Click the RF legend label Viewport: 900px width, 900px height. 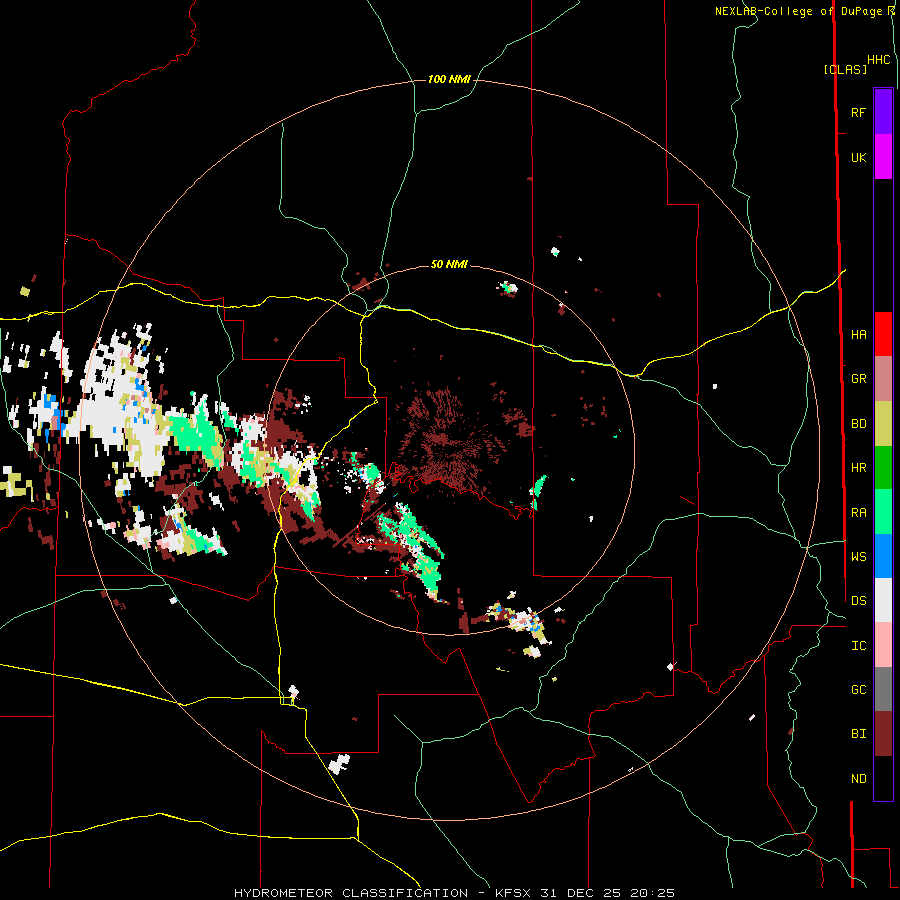point(858,112)
